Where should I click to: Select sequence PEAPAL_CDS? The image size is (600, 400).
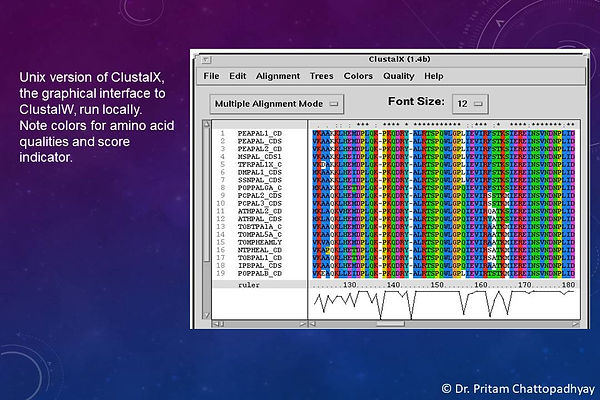point(259,141)
